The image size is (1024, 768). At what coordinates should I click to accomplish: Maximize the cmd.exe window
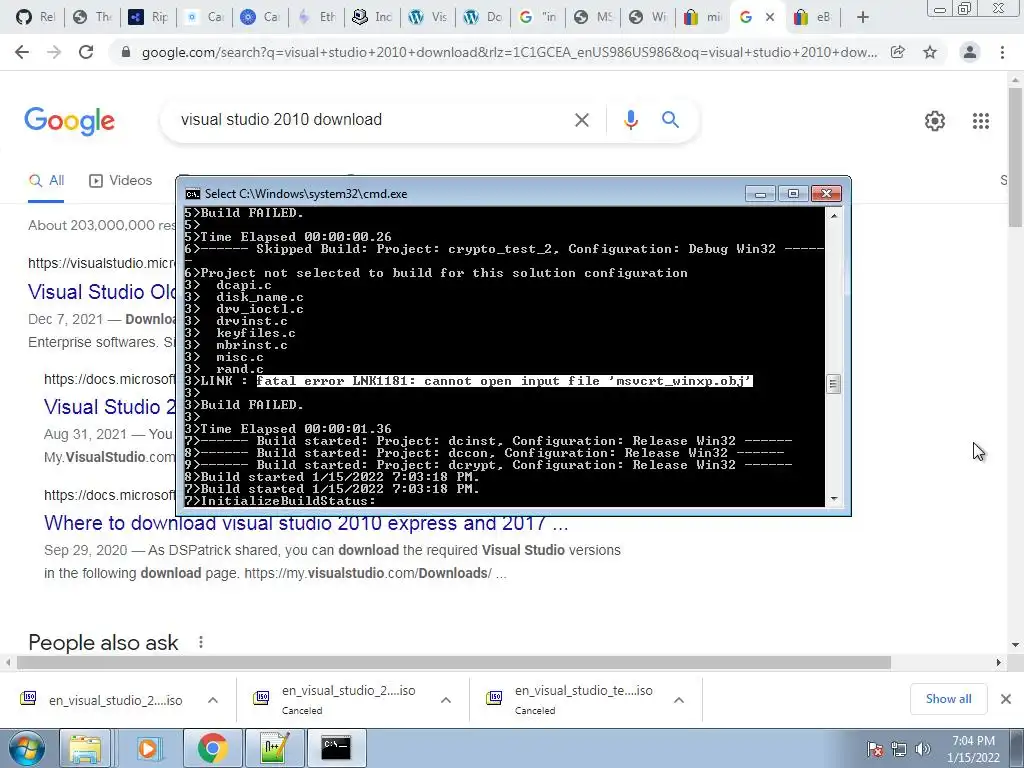[793, 194]
